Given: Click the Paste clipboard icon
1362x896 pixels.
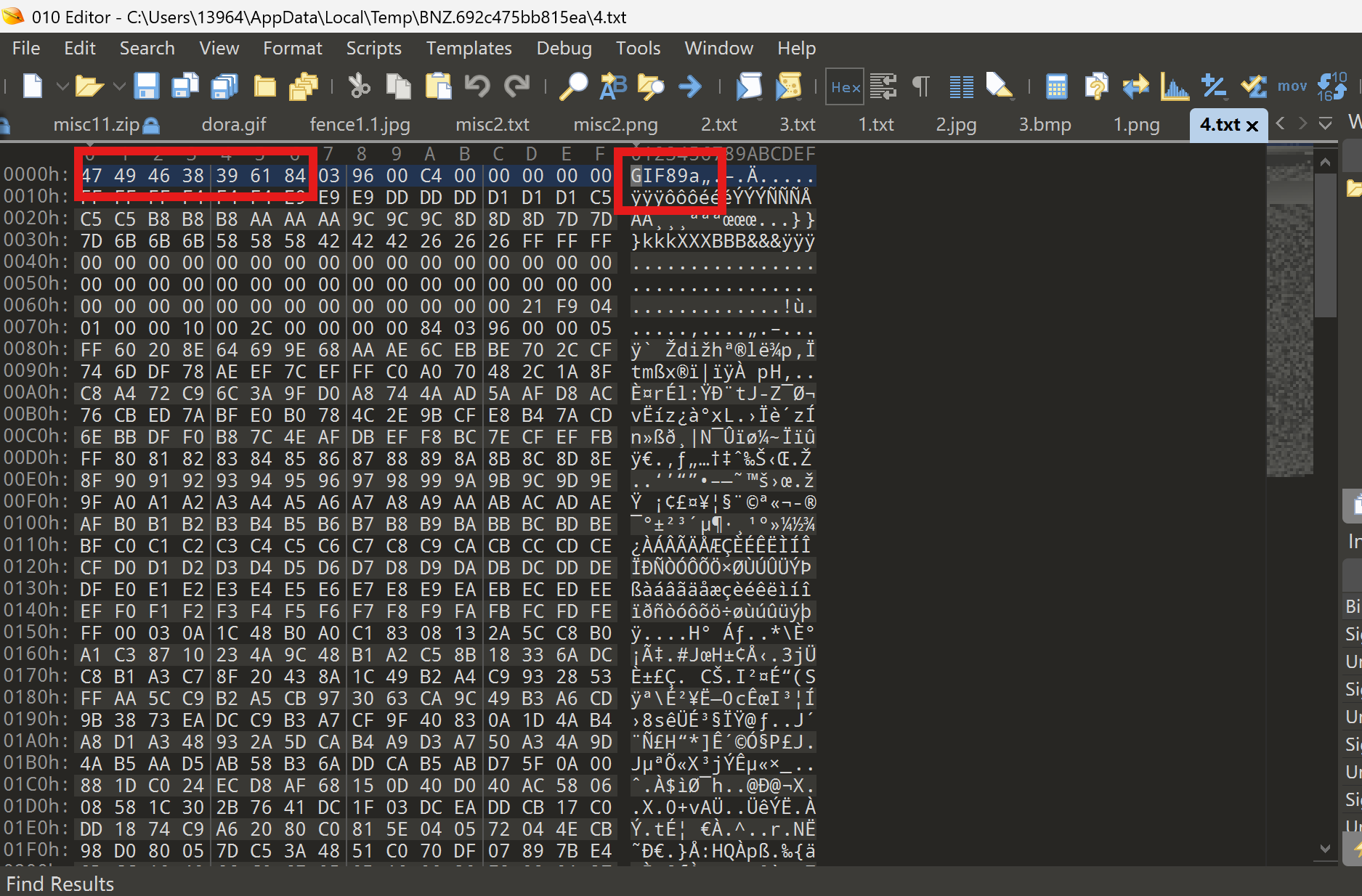Looking at the screenshot, I should click(438, 86).
